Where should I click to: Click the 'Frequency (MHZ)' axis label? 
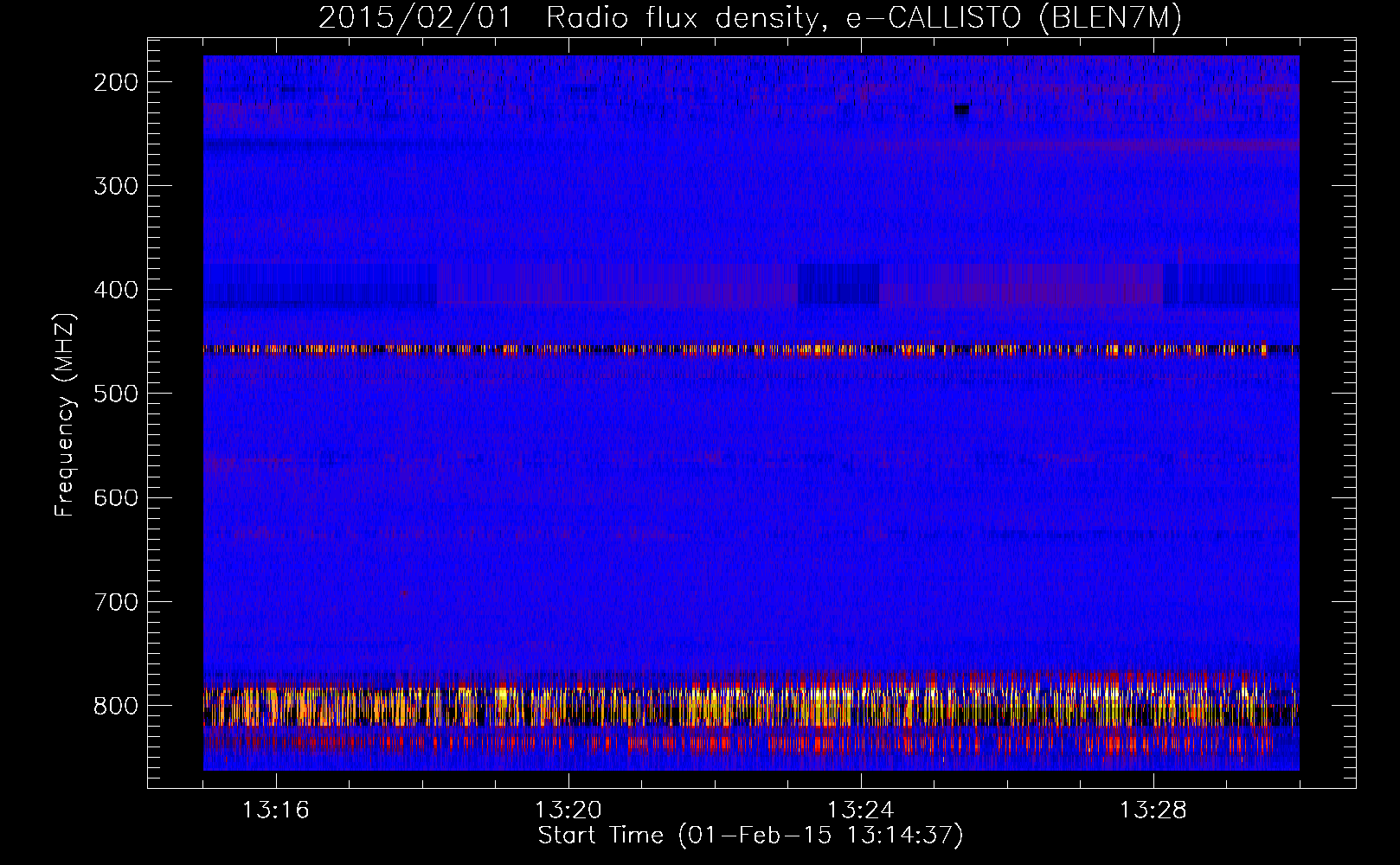[x=65, y=414]
